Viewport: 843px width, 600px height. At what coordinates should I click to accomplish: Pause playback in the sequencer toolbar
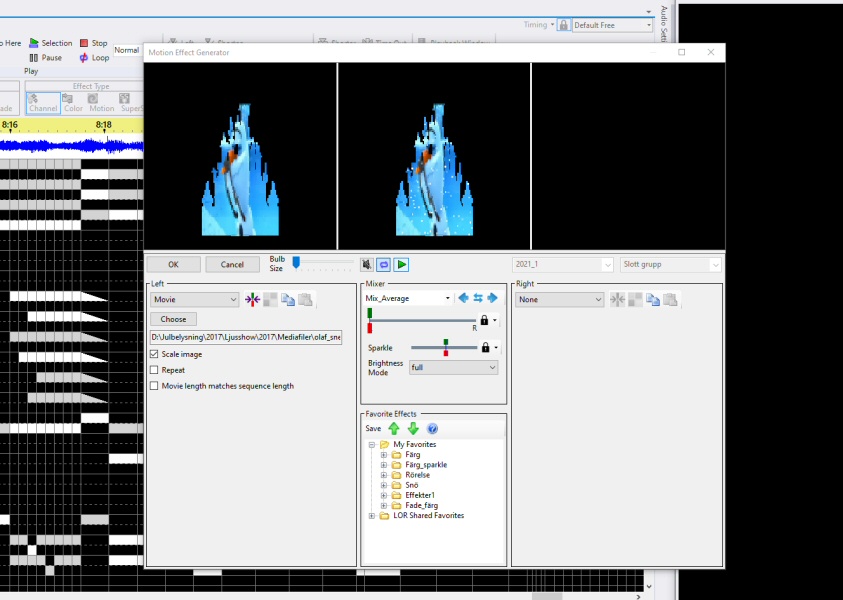tap(45, 58)
